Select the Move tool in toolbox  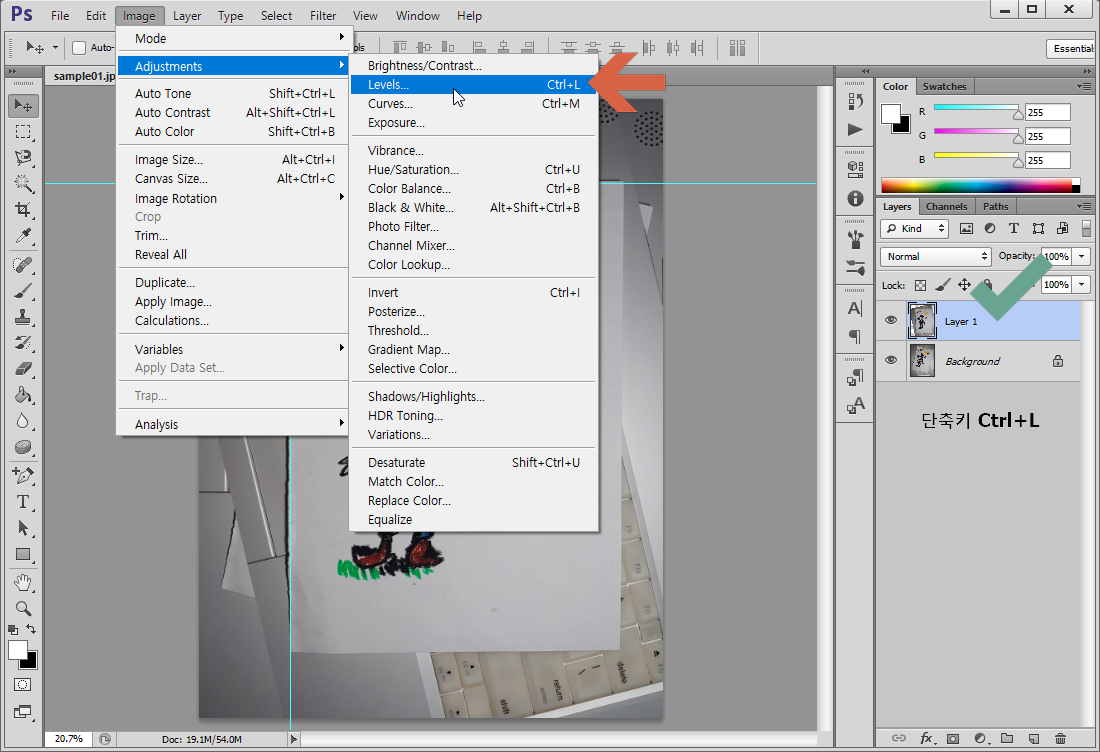coord(23,105)
